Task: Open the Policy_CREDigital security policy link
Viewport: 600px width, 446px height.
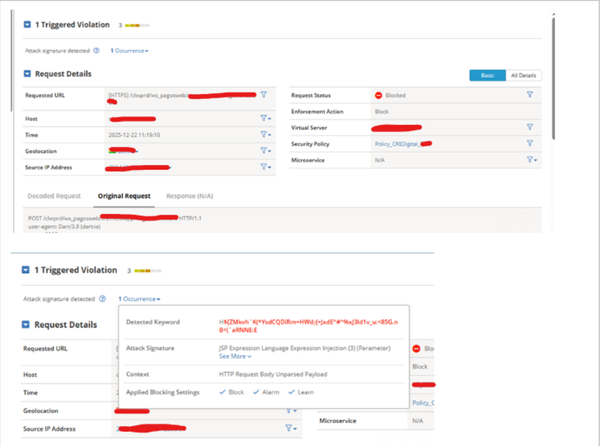Action: click(x=398, y=144)
